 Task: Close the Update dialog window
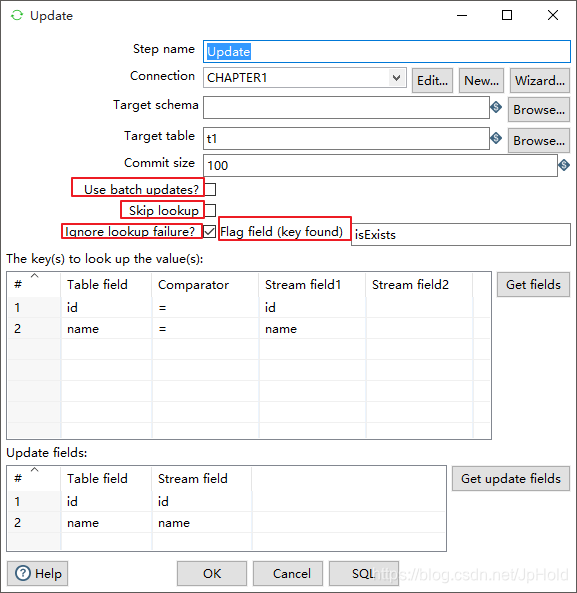pos(553,15)
